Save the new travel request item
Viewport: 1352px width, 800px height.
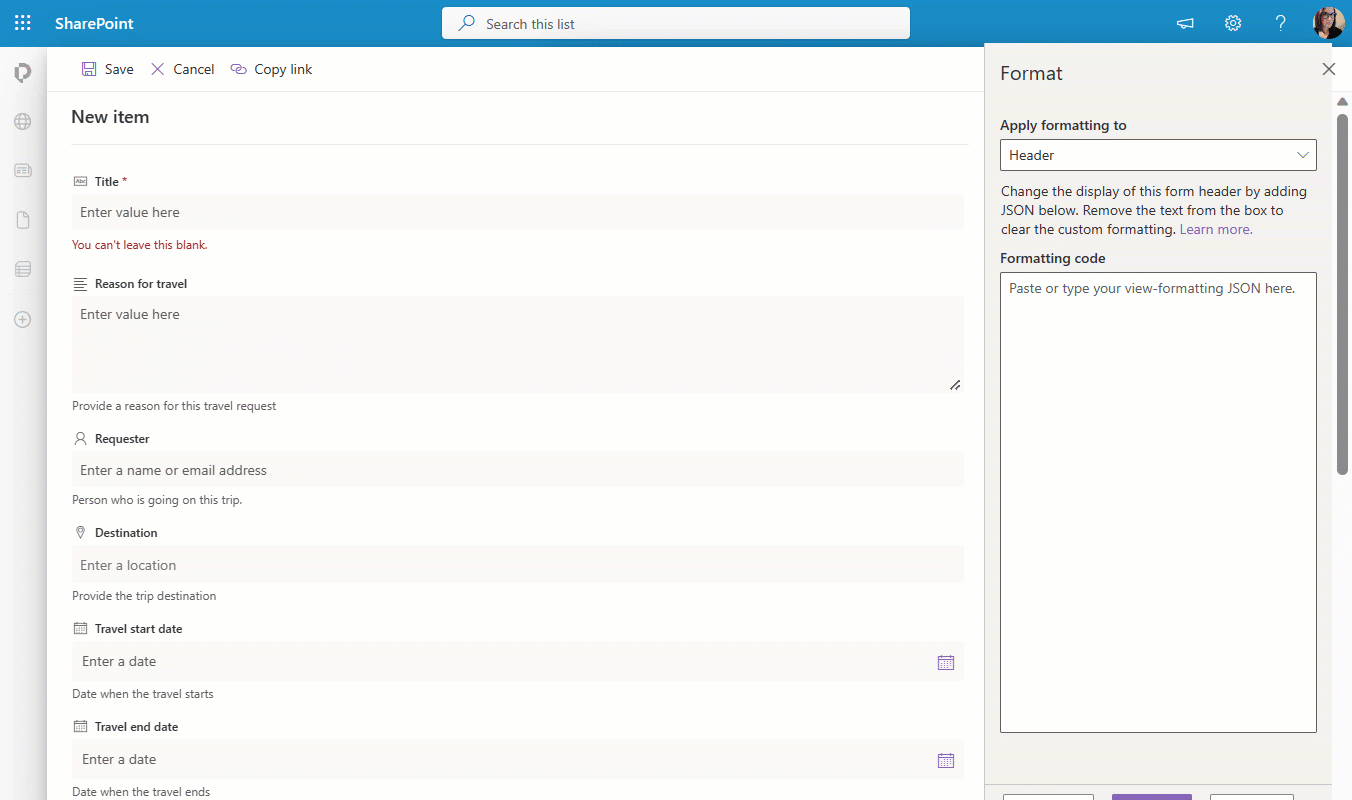coord(107,69)
